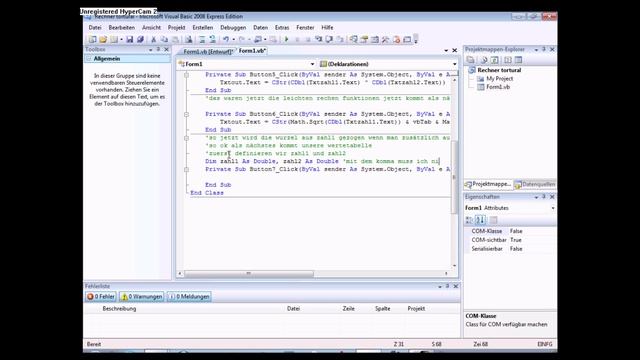
Task: Click the Step Over debug icon
Action: (x=329, y=40)
